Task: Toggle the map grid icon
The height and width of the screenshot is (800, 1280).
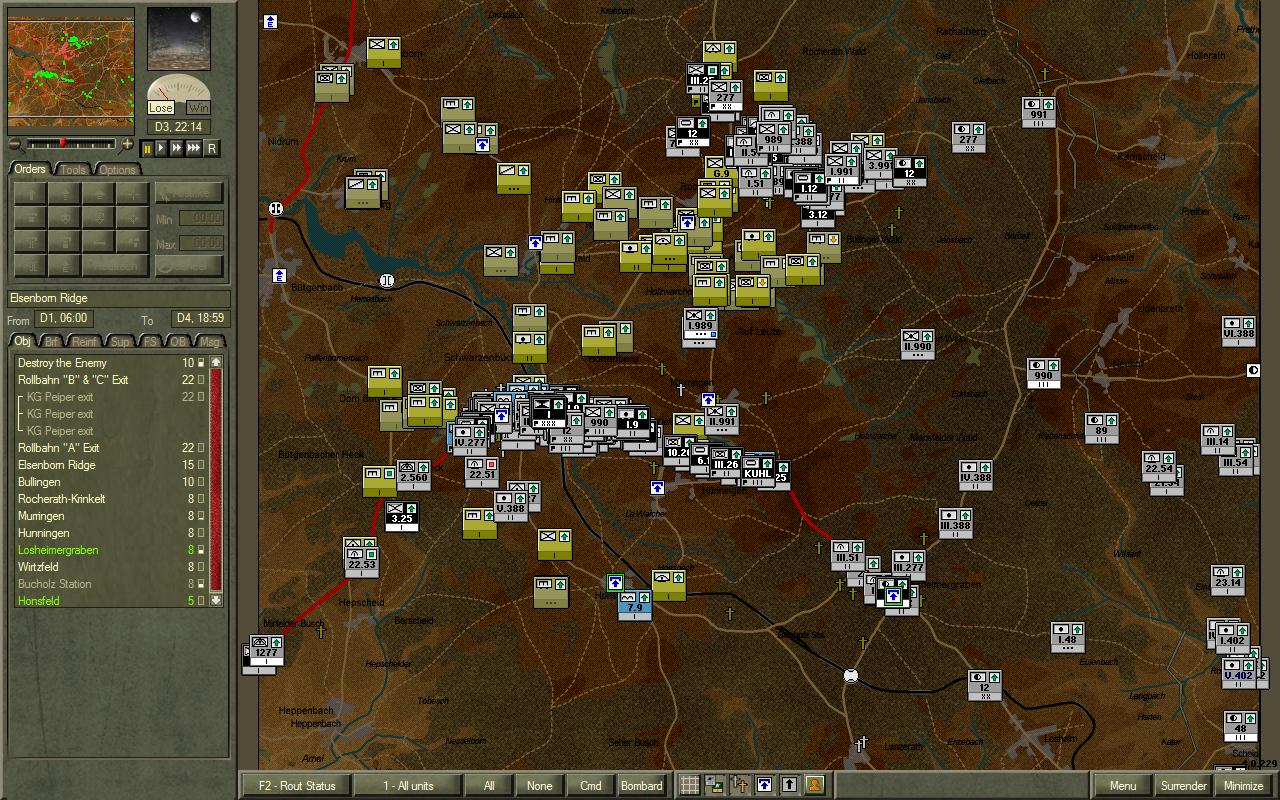Action: click(x=689, y=785)
